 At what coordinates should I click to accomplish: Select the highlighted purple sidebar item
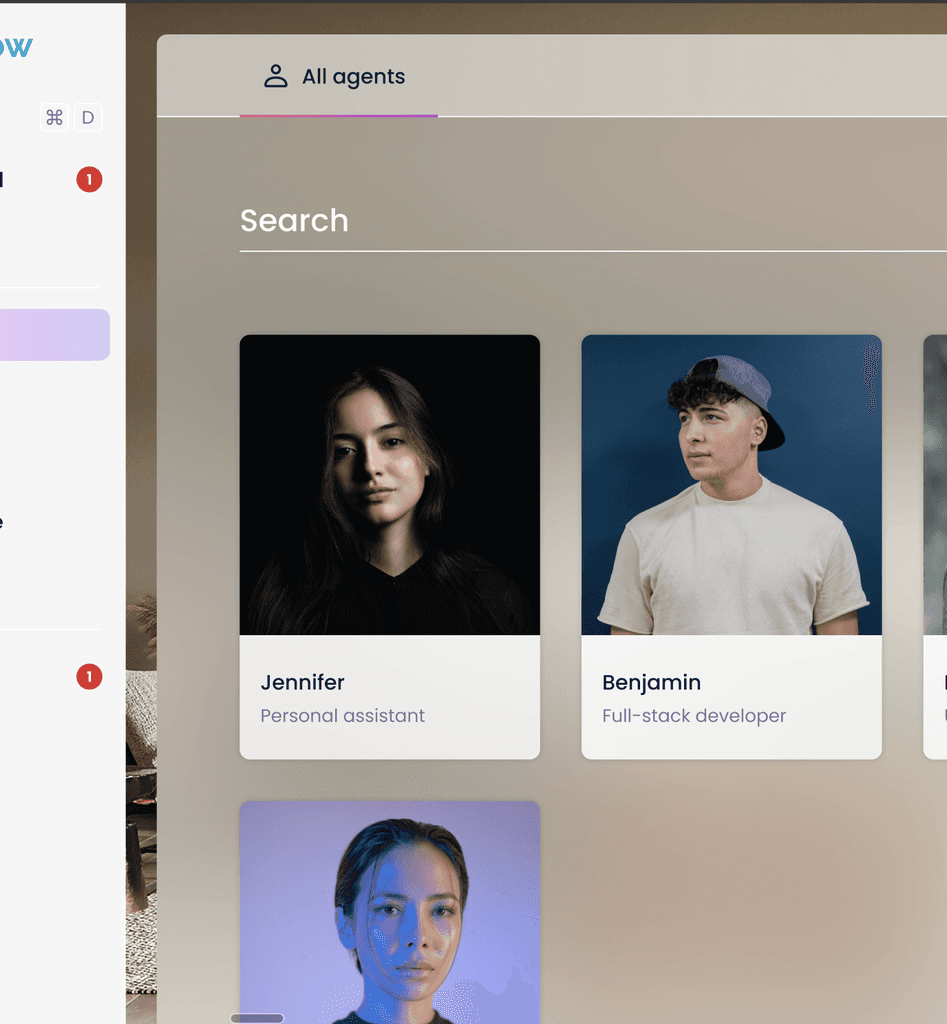(55, 334)
